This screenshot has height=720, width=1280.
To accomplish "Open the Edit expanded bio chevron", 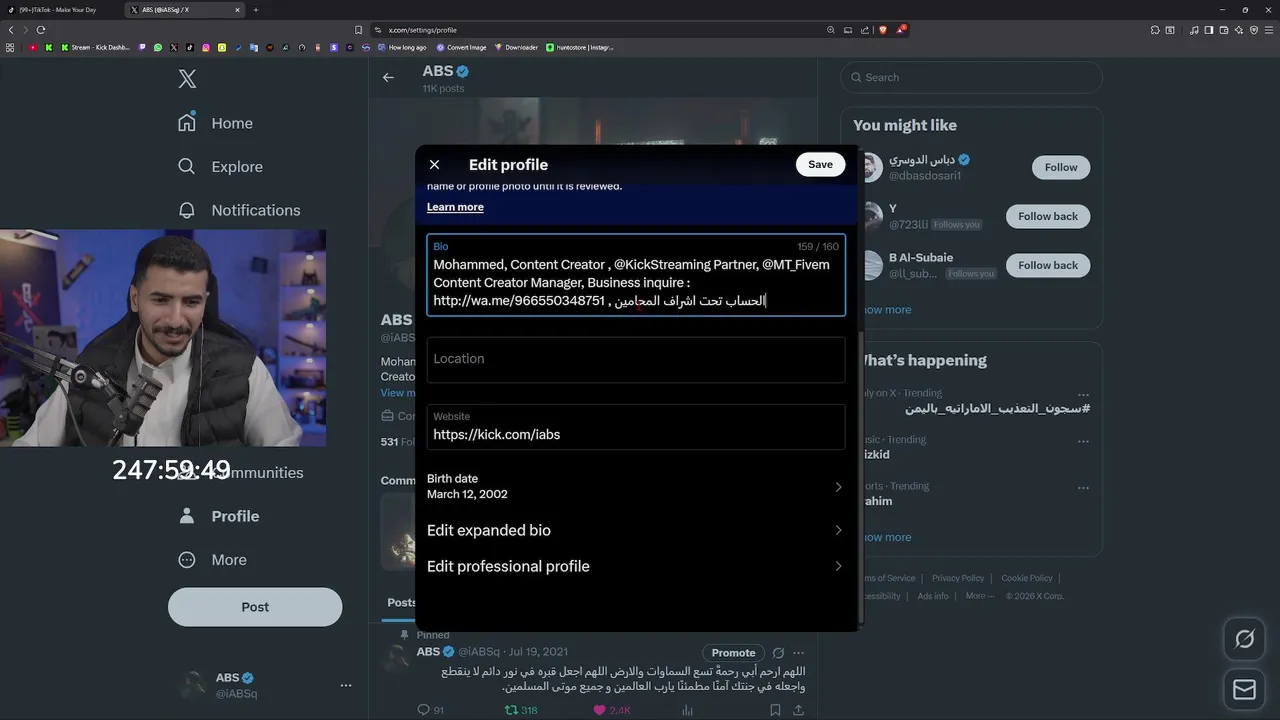I will 838,530.
